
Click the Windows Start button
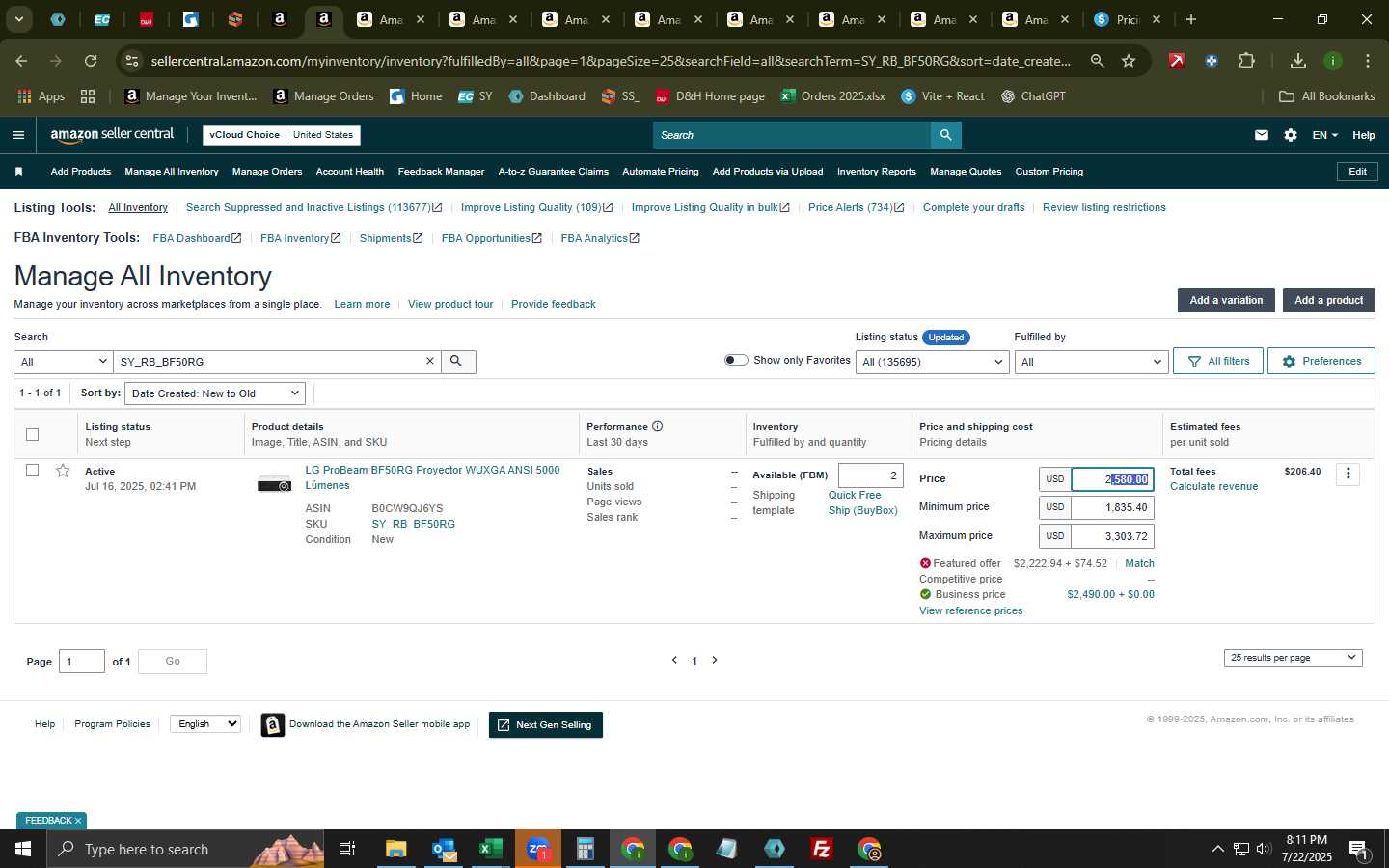(x=23, y=849)
